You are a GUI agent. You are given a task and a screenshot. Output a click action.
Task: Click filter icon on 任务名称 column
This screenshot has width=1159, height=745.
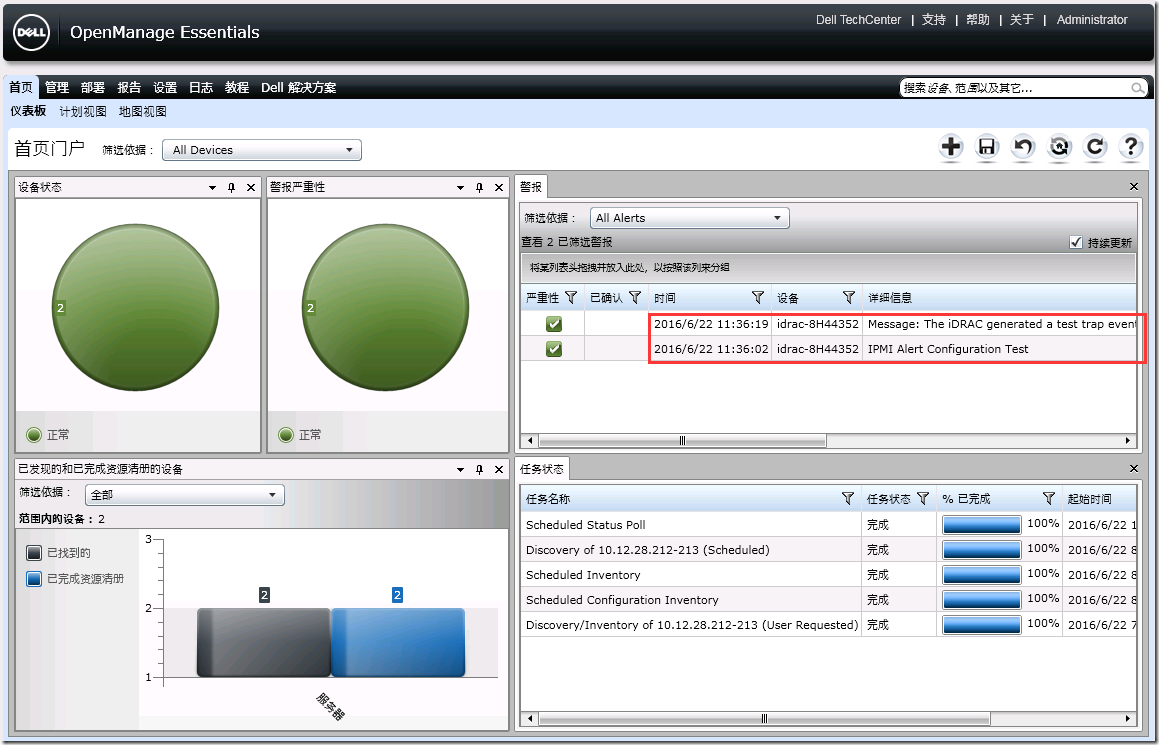[x=849, y=499]
